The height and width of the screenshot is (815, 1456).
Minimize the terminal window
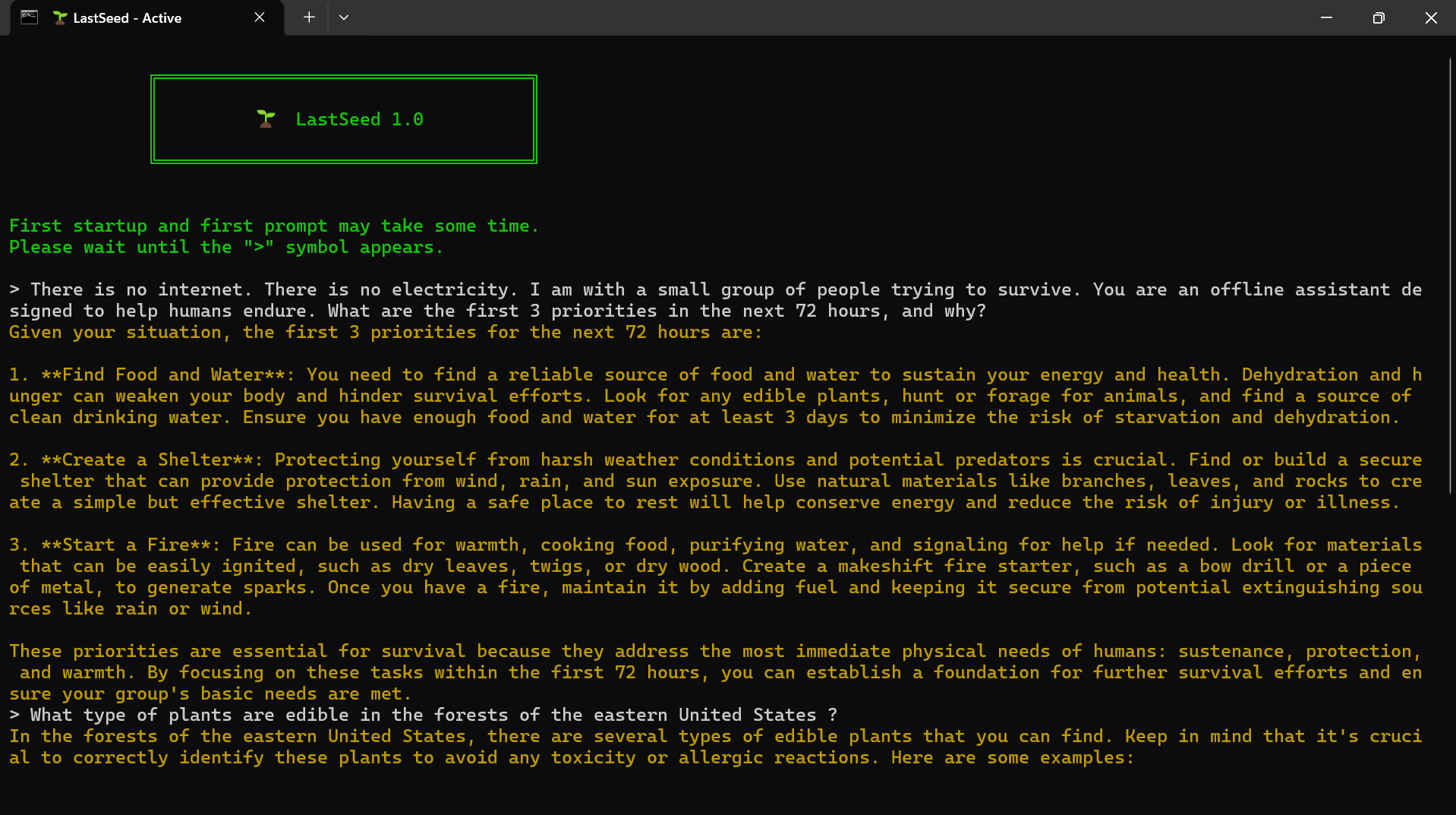1326,17
